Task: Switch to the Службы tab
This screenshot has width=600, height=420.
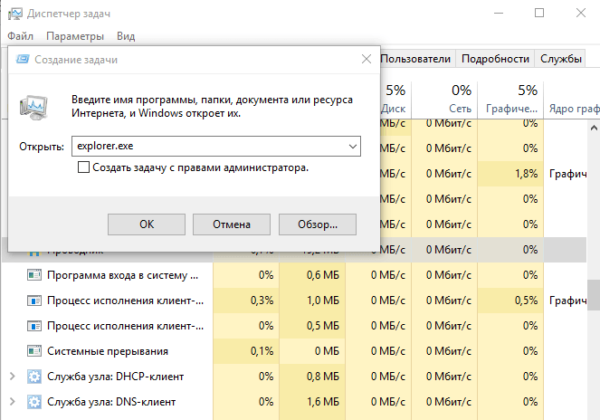Action: pyautogui.click(x=561, y=59)
